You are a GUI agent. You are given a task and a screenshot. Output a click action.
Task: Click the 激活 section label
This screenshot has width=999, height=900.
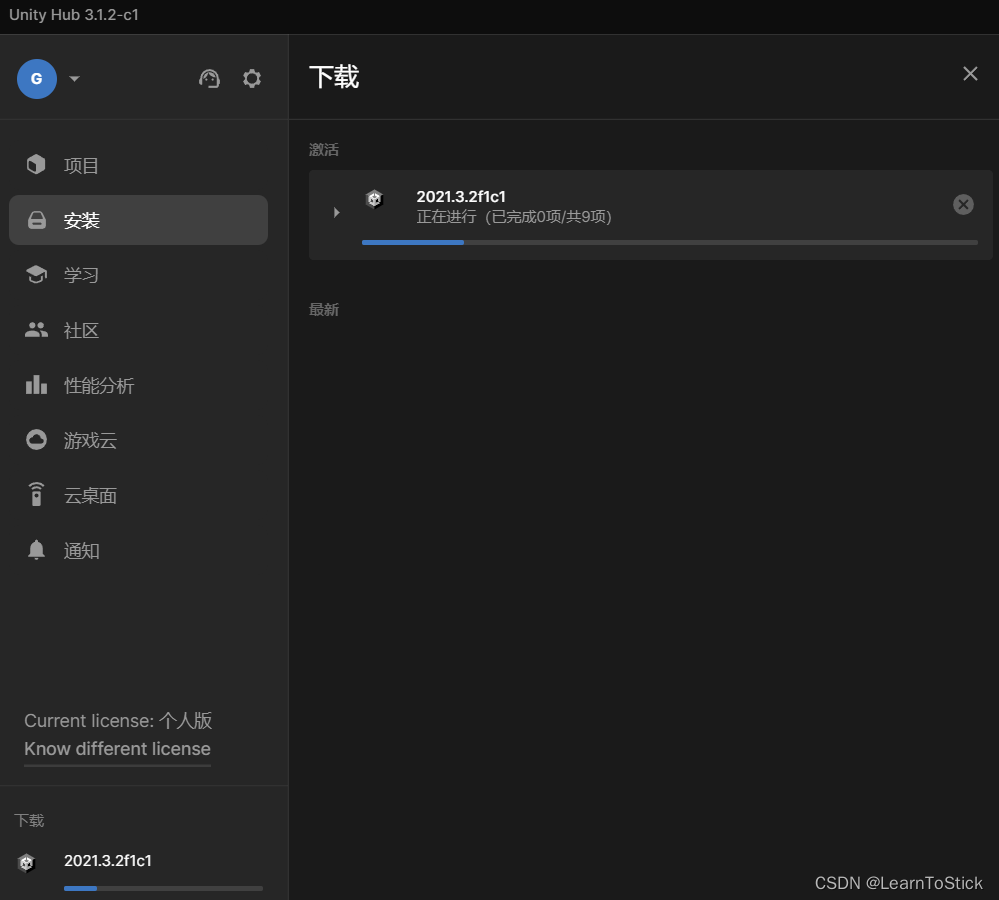tap(324, 150)
